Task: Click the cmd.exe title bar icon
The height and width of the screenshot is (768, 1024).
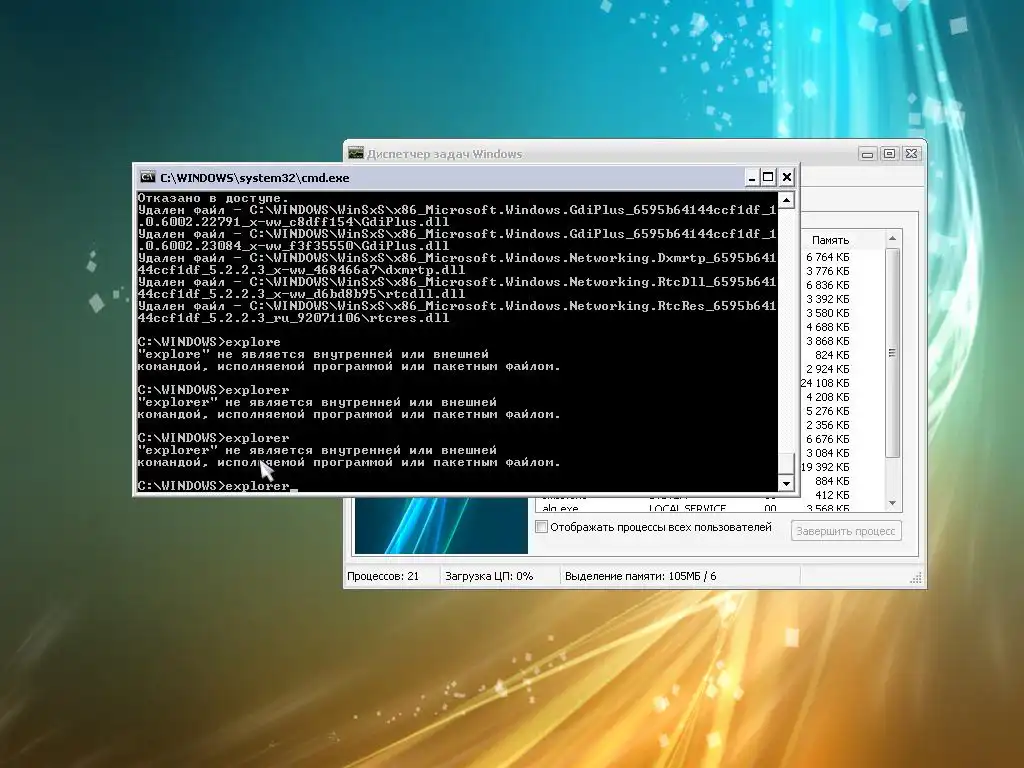Action: tap(148, 177)
